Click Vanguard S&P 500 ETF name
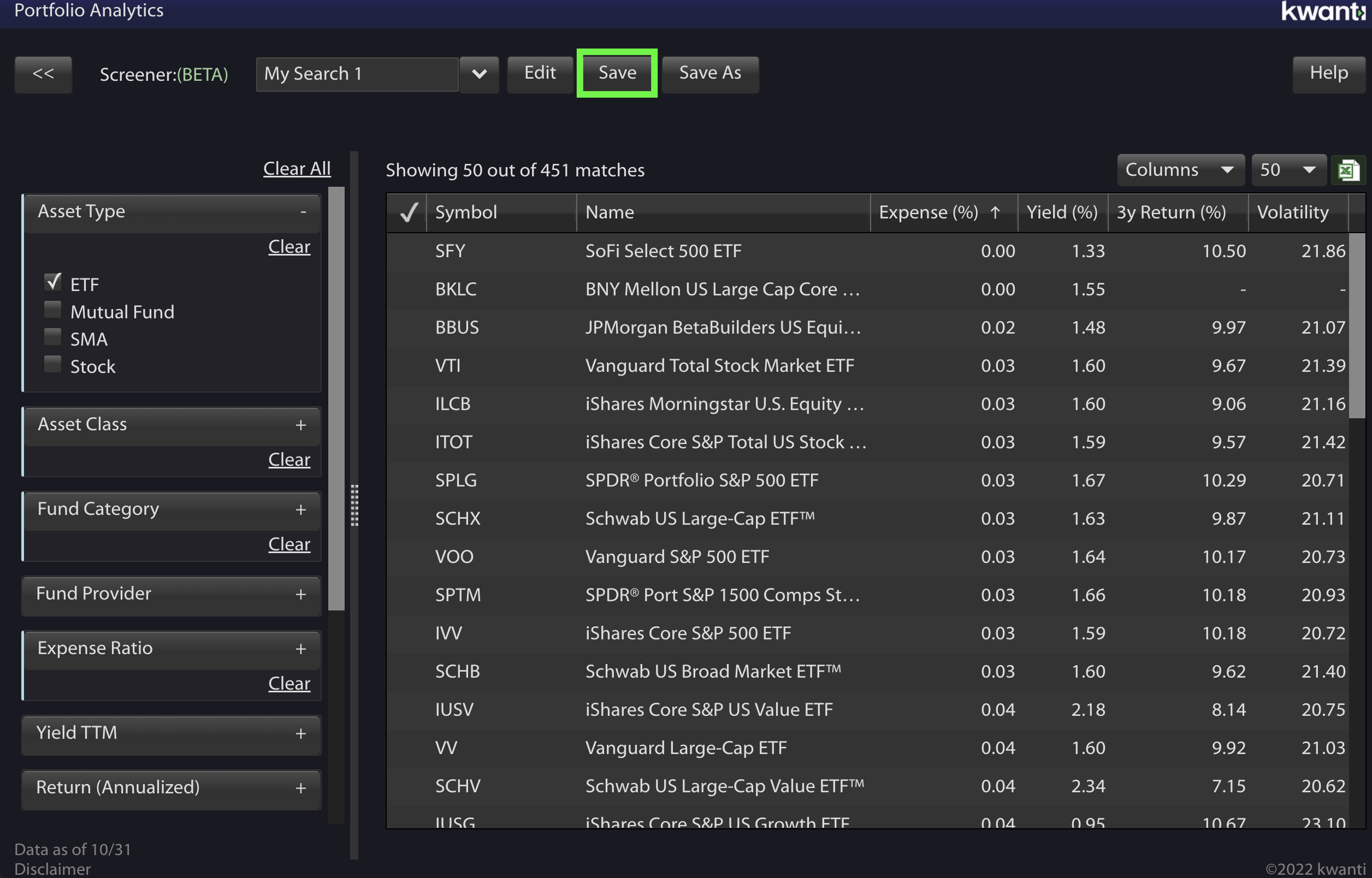This screenshot has height=878, width=1372. [677, 556]
